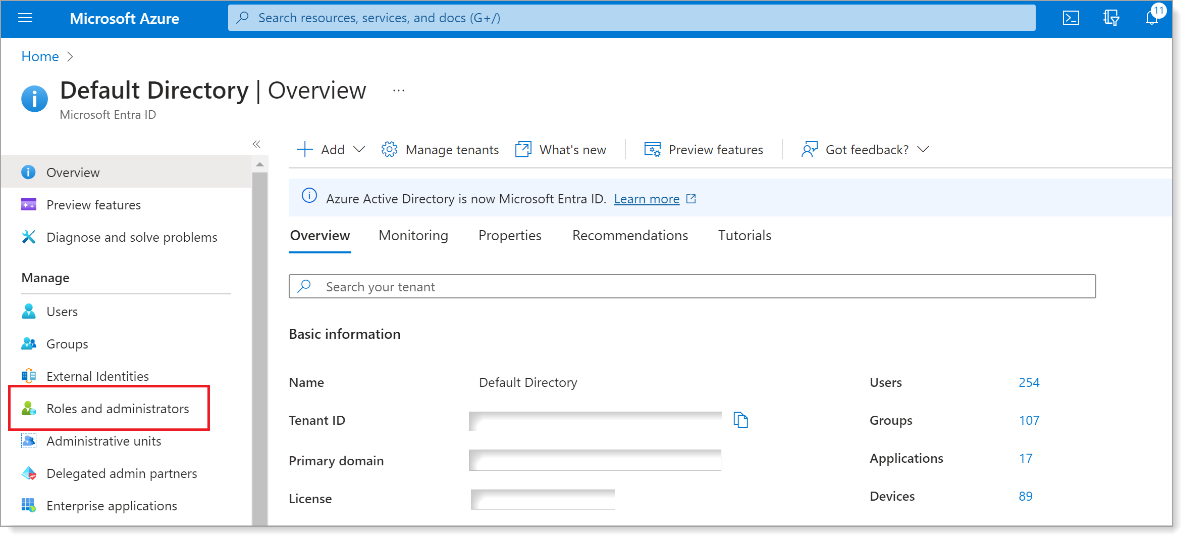The height and width of the screenshot is (542, 1188).
Task: Click the info icon in the banner
Action: 309,196
